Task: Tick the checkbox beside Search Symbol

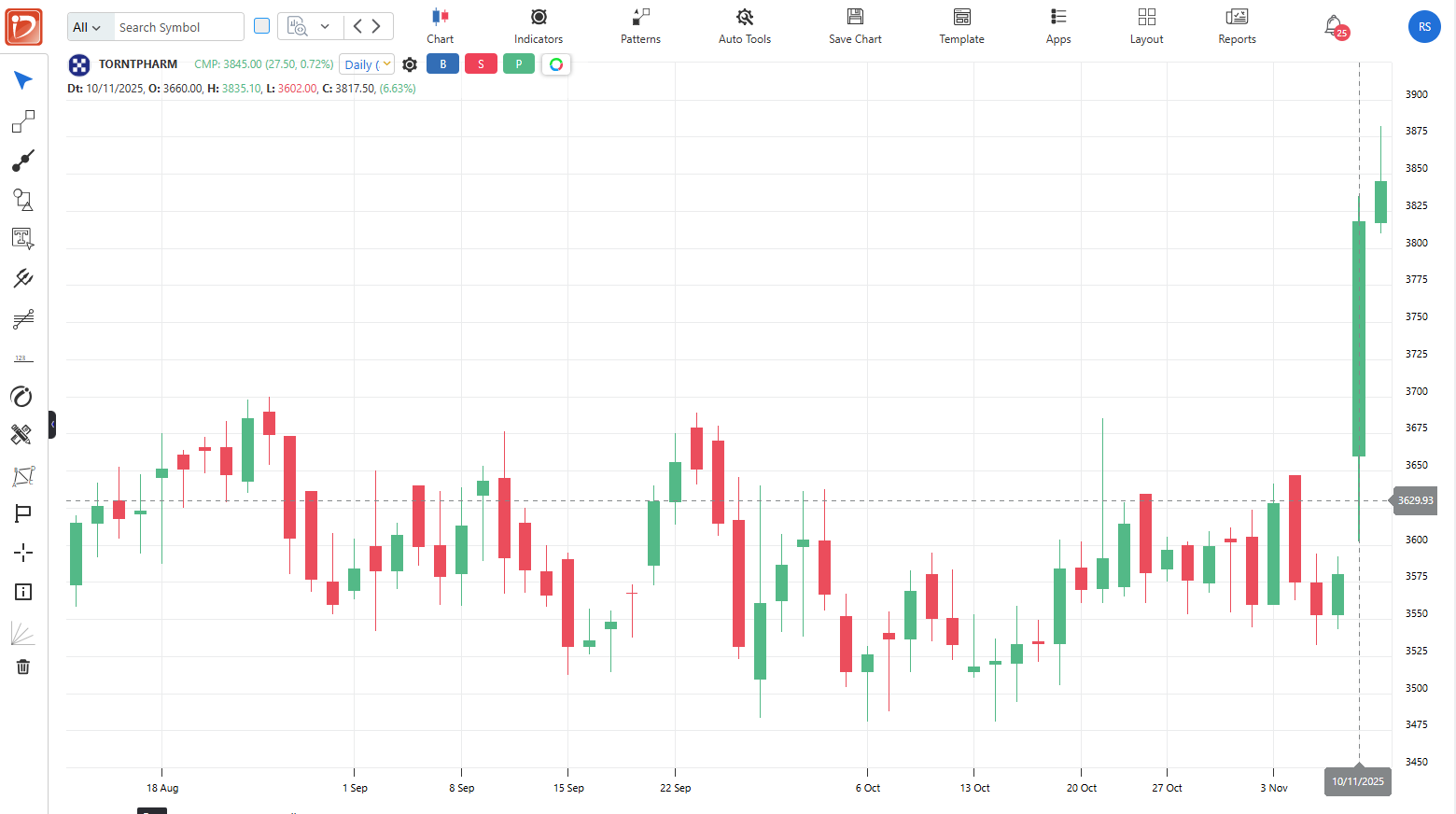Action: coord(262,26)
